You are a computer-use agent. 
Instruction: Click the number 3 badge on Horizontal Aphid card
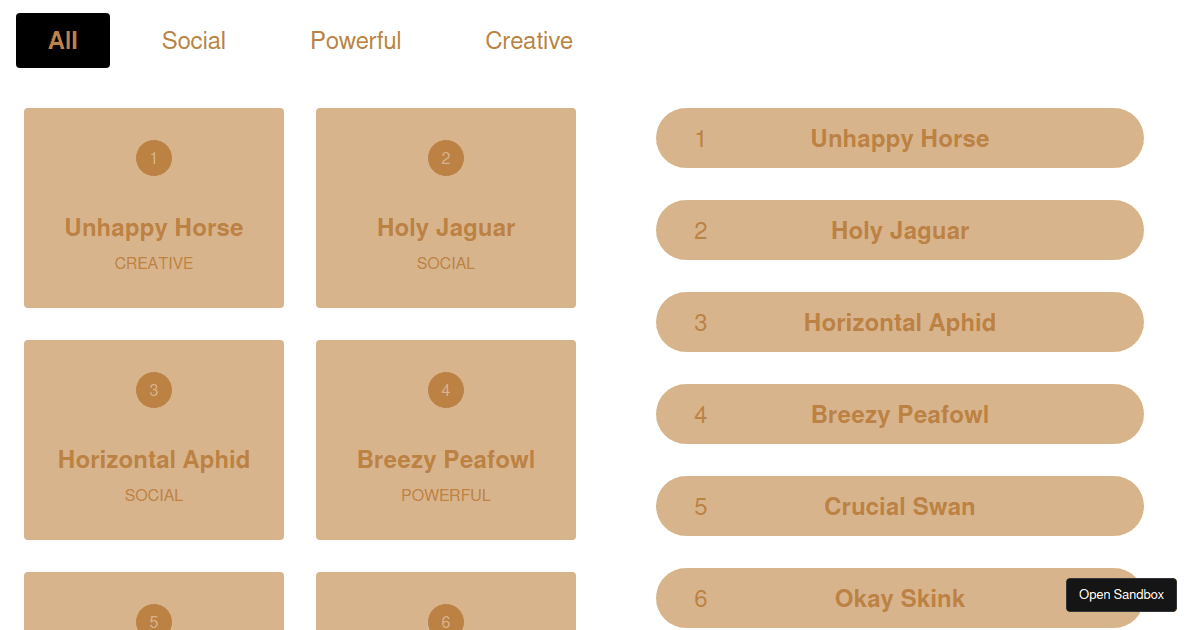[154, 390]
